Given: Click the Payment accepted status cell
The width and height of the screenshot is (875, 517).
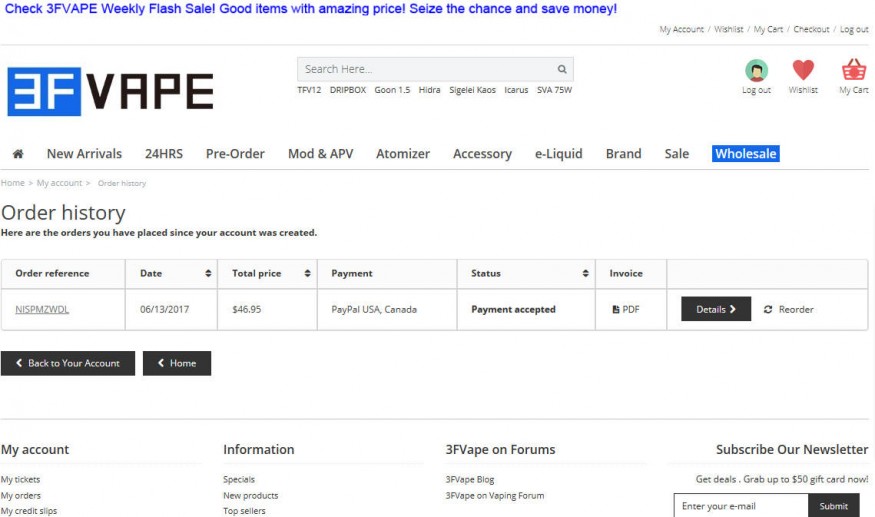Looking at the screenshot, I should tap(526, 309).
